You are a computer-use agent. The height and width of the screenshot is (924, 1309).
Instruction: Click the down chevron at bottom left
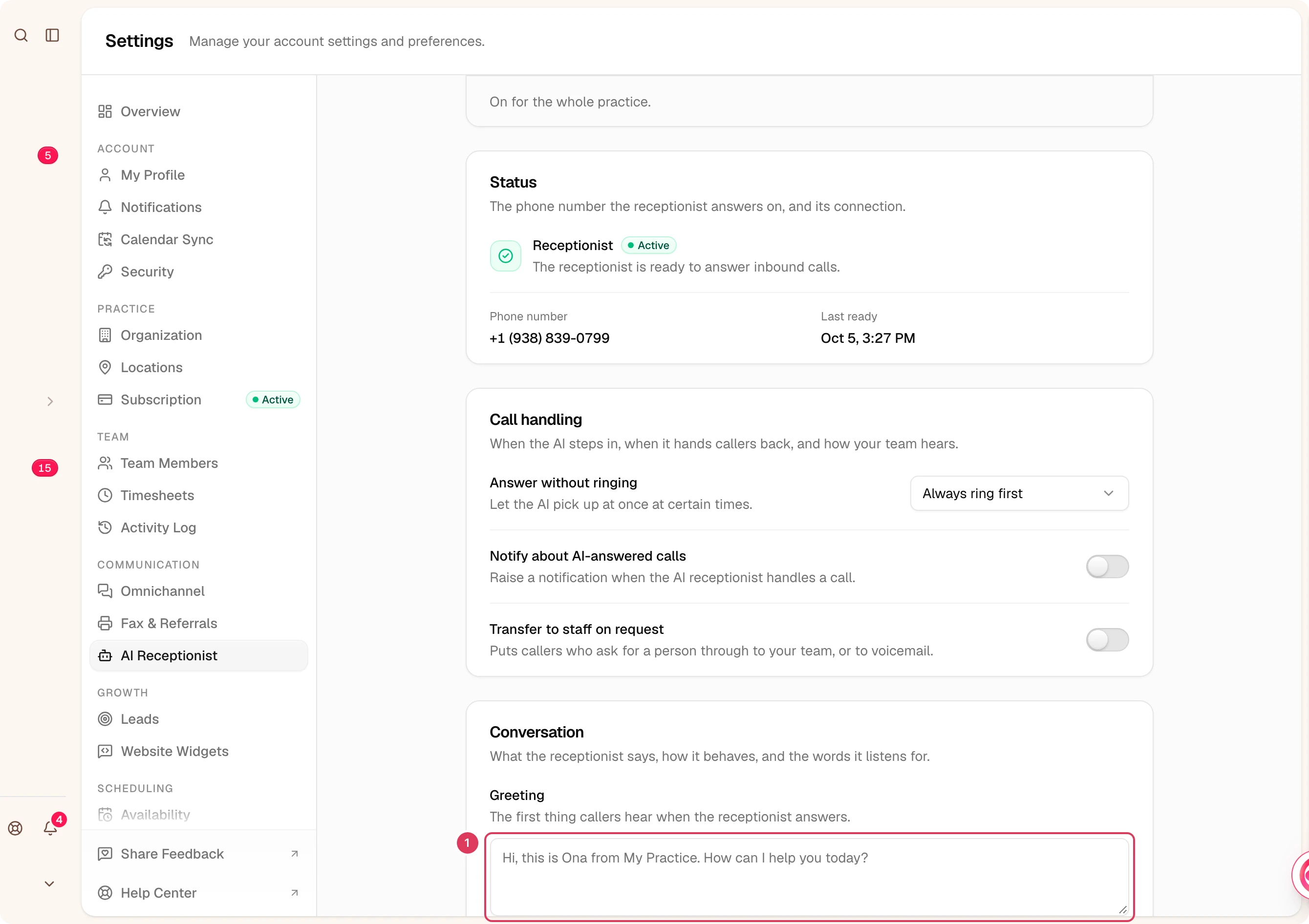[50, 884]
